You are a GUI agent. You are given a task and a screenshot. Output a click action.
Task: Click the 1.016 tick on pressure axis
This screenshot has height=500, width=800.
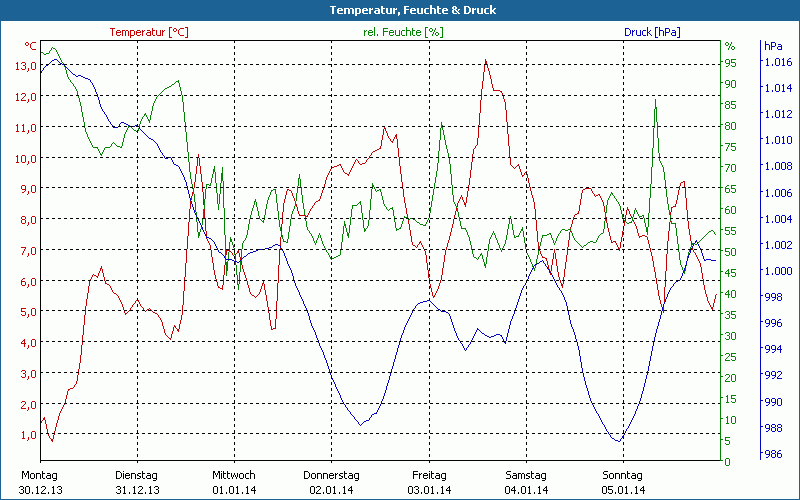point(777,62)
